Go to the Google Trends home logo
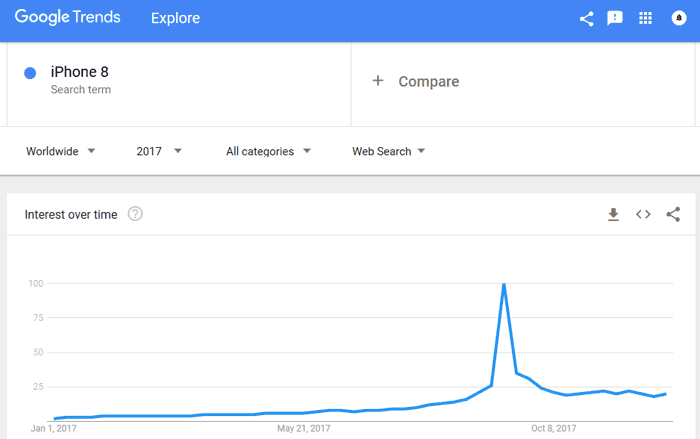700x439 pixels. tap(67, 17)
